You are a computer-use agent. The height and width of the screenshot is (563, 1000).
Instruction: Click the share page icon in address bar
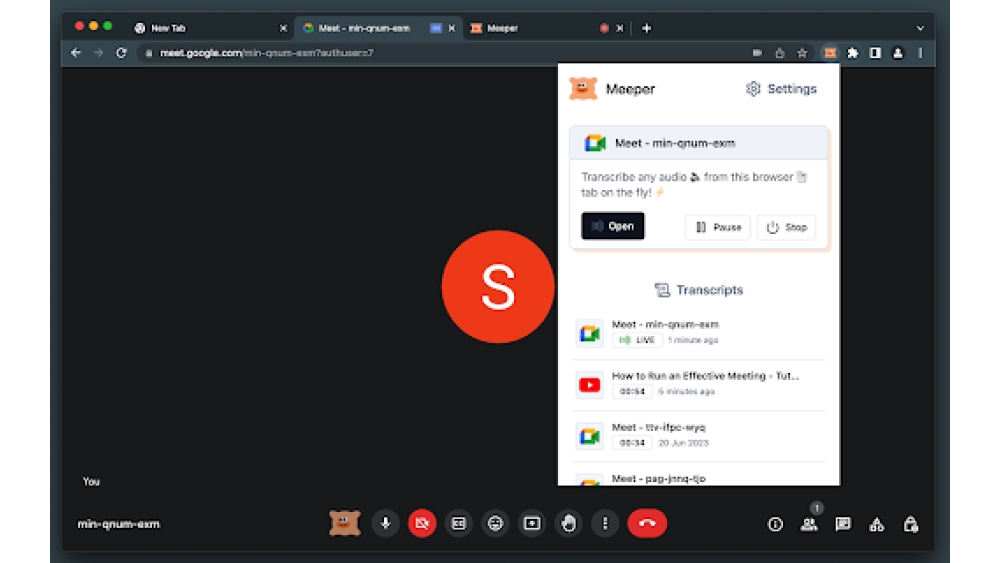(x=779, y=53)
